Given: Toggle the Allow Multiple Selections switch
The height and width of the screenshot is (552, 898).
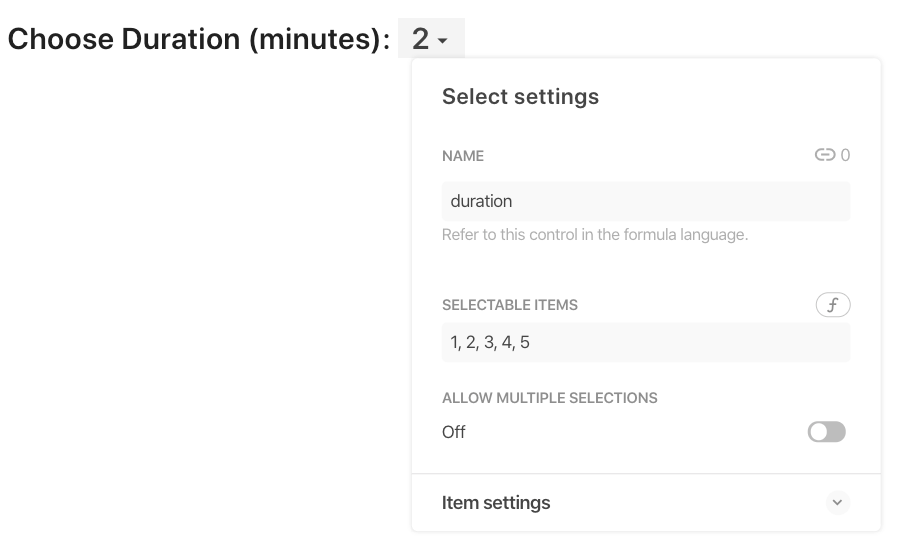Looking at the screenshot, I should point(827,432).
